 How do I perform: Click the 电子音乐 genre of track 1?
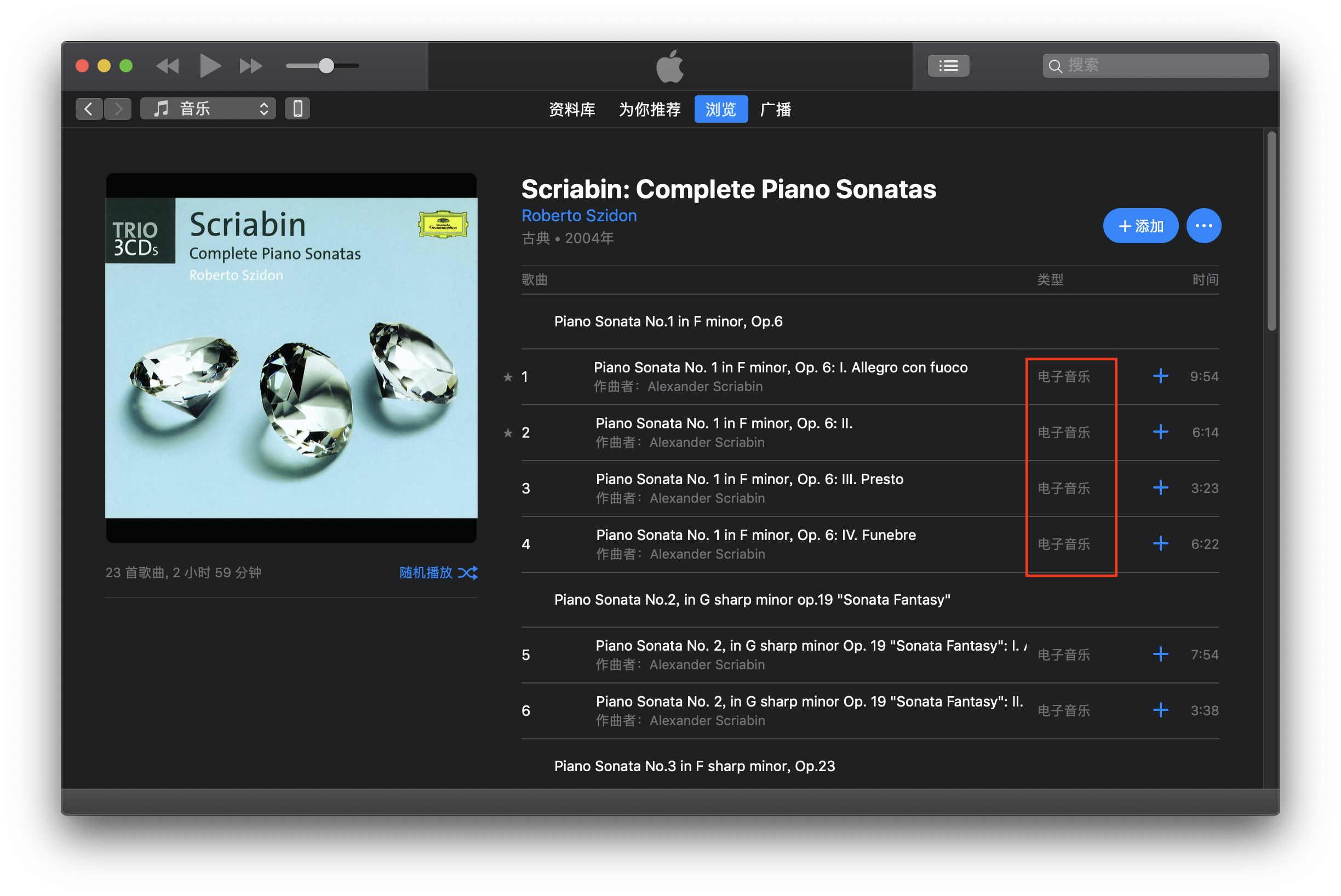[x=1064, y=377]
